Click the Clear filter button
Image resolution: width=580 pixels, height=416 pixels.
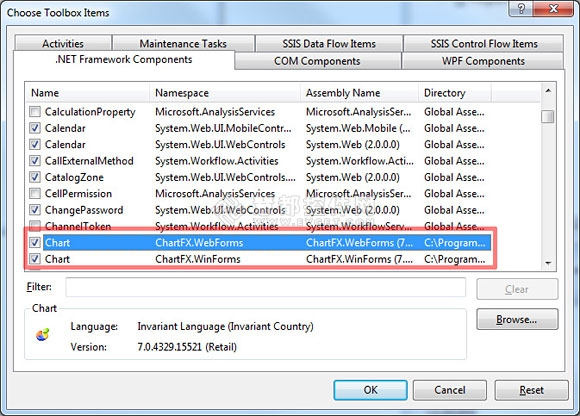coord(517,289)
